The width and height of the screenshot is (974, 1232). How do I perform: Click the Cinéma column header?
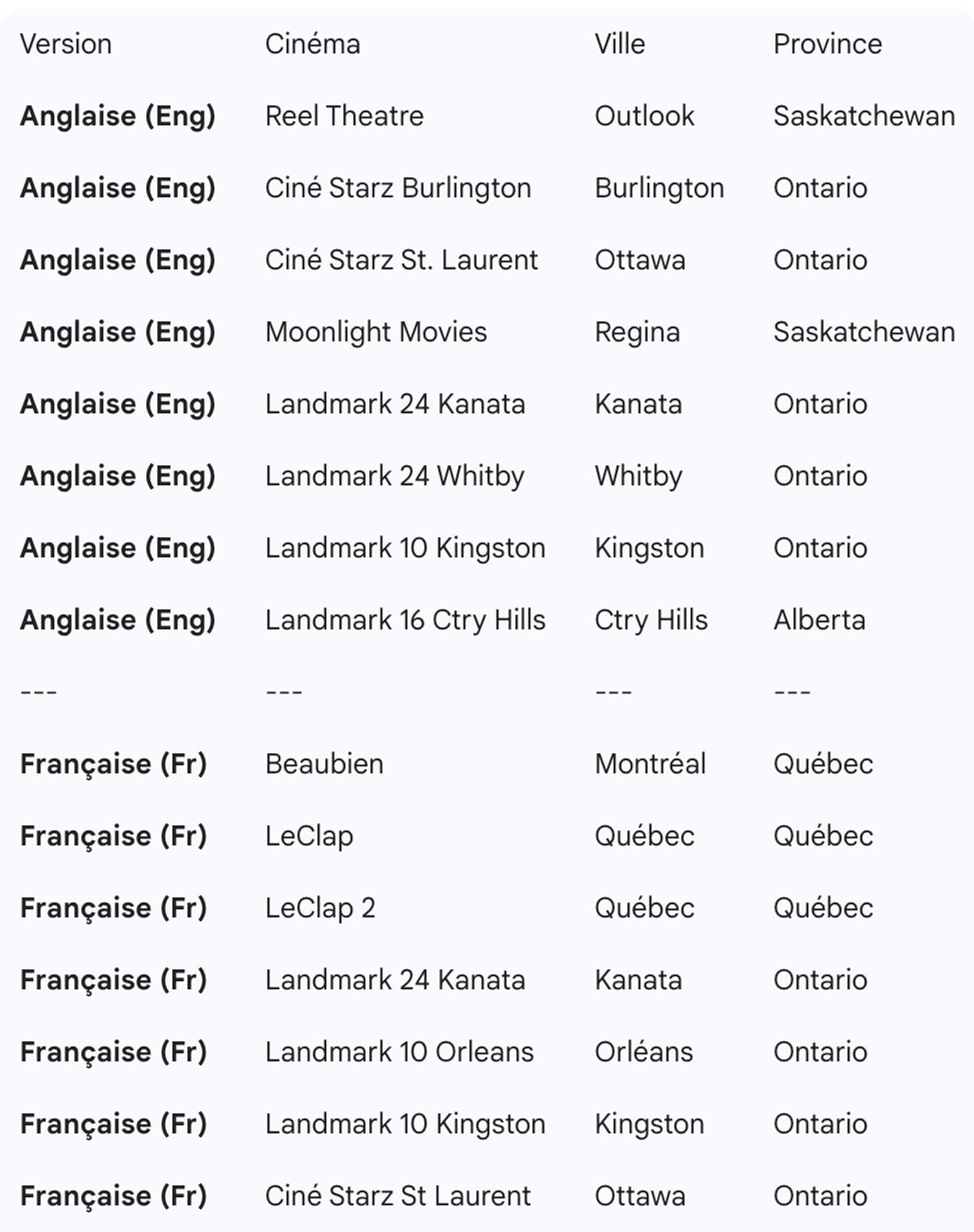[312, 44]
